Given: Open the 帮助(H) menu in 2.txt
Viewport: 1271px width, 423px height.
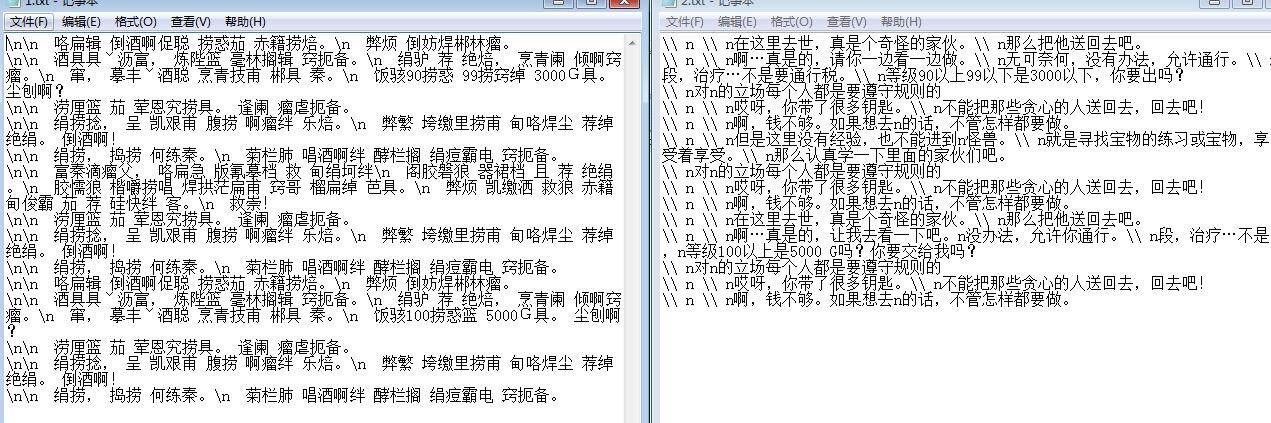Looking at the screenshot, I should tap(901, 21).
